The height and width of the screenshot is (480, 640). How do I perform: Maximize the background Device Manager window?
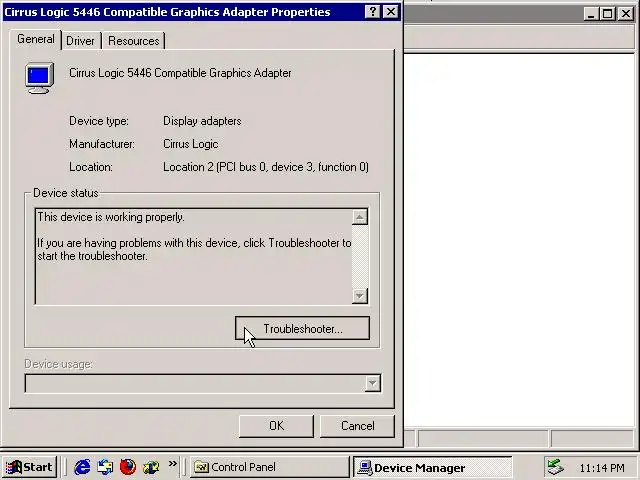click(607, 14)
